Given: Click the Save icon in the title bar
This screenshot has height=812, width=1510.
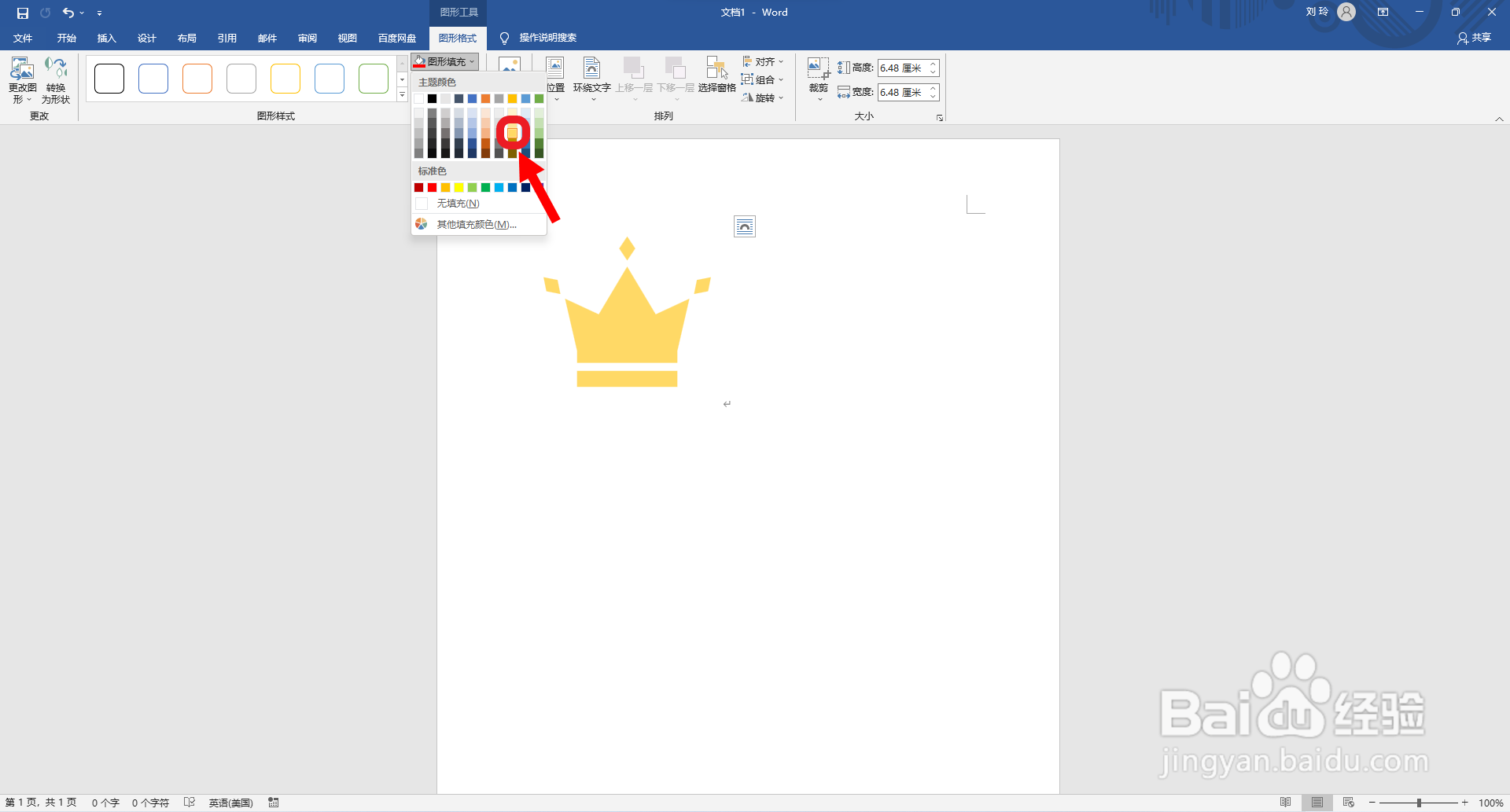Looking at the screenshot, I should click(x=23, y=13).
